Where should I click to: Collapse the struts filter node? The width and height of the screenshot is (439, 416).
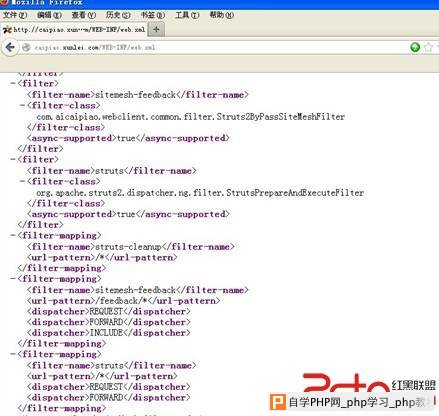pyautogui.click(x=13, y=159)
